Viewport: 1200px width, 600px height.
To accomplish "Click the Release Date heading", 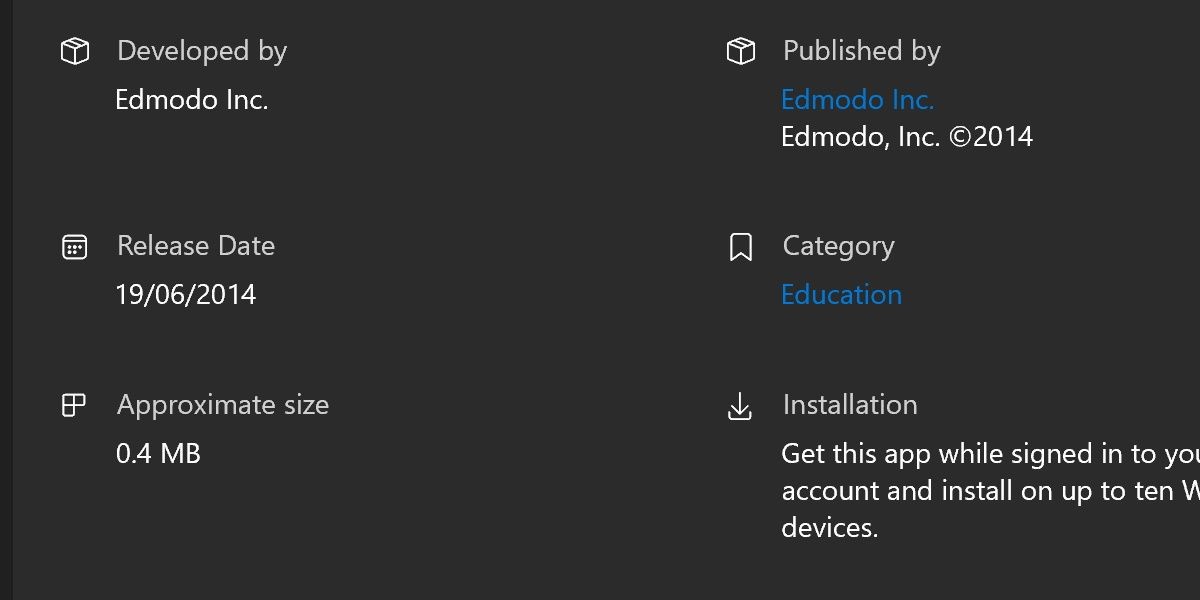I will (x=196, y=246).
